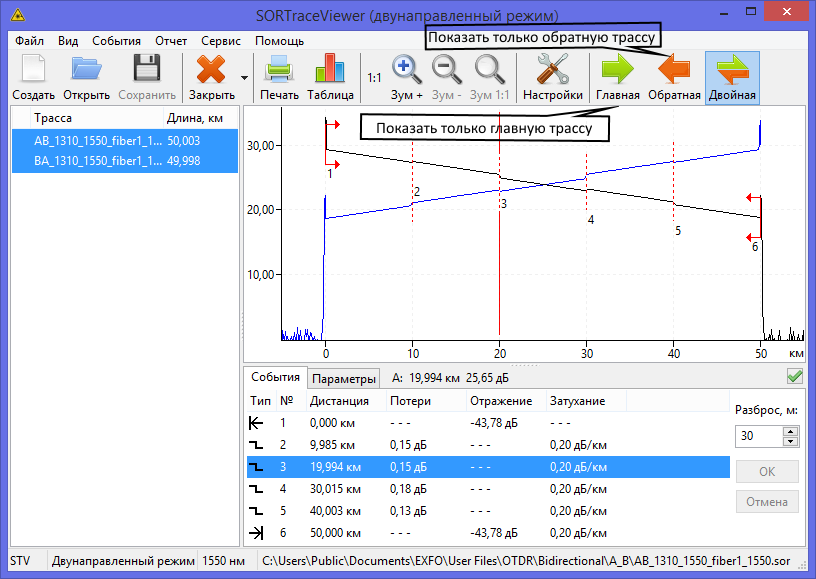Open the Сервис menu
Screen dimensions: 816x579
pyautogui.click(x=220, y=41)
